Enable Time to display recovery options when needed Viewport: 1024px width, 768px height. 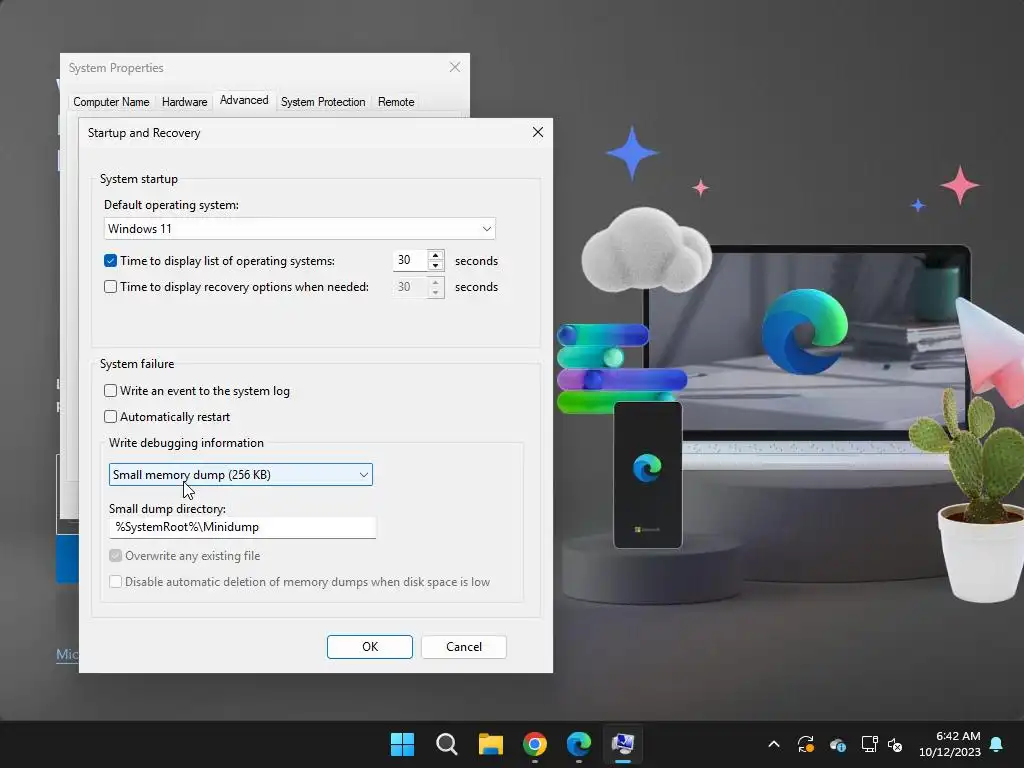110,287
